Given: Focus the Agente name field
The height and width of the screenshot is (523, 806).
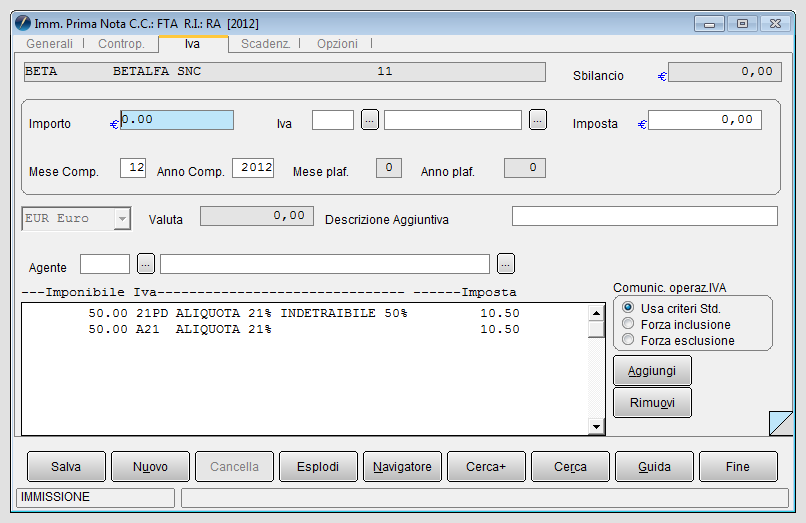Looking at the screenshot, I should (325, 264).
